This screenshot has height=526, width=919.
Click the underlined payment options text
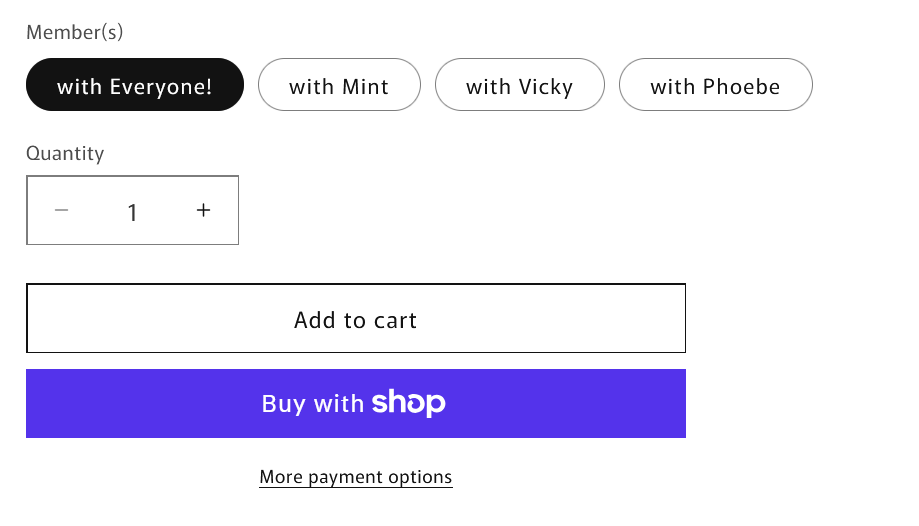pos(355,477)
